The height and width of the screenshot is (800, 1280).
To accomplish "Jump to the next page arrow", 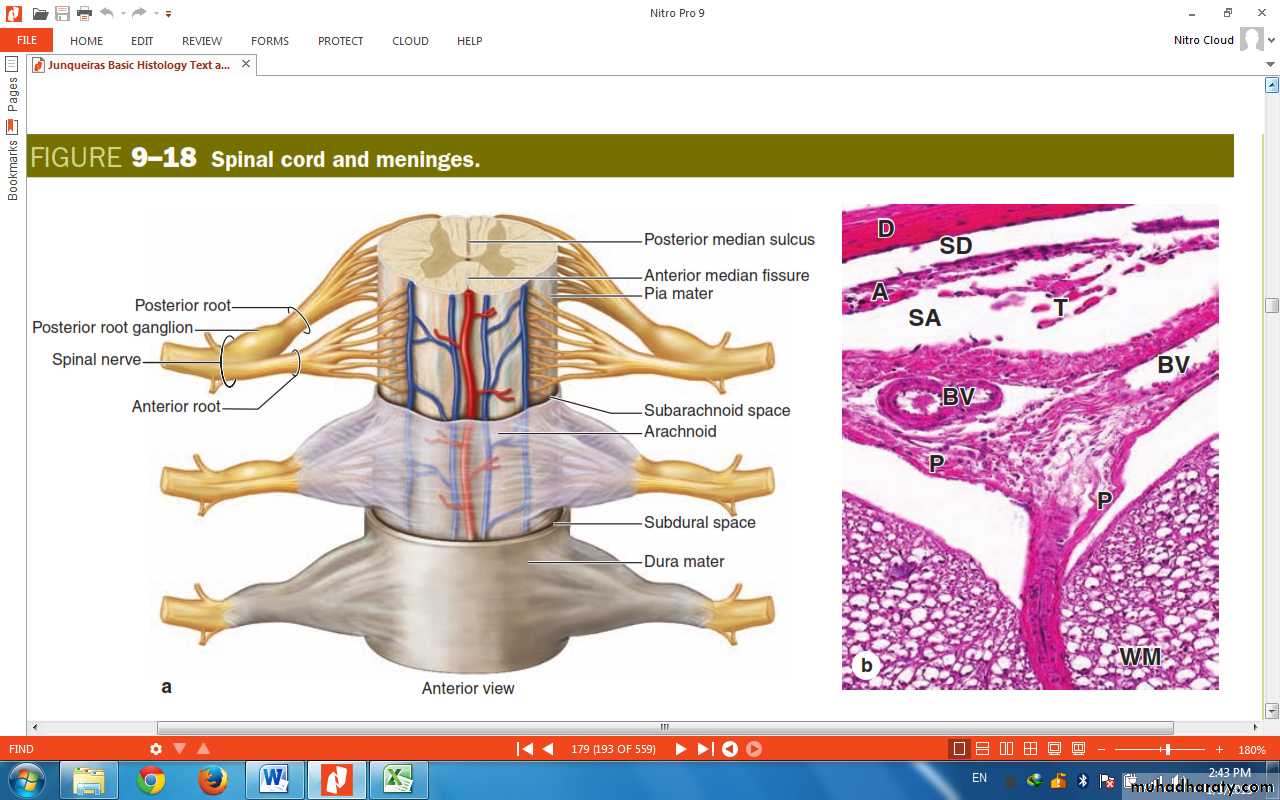I will click(x=680, y=749).
